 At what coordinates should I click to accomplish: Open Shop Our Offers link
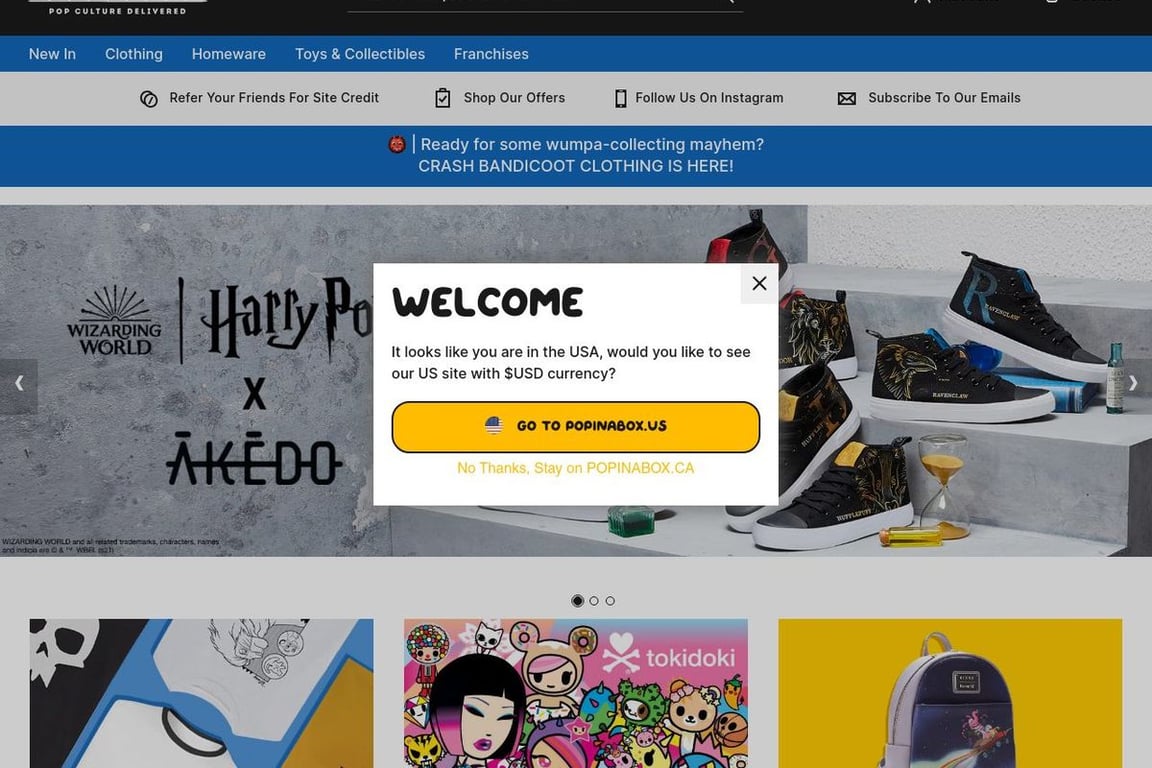tap(514, 98)
